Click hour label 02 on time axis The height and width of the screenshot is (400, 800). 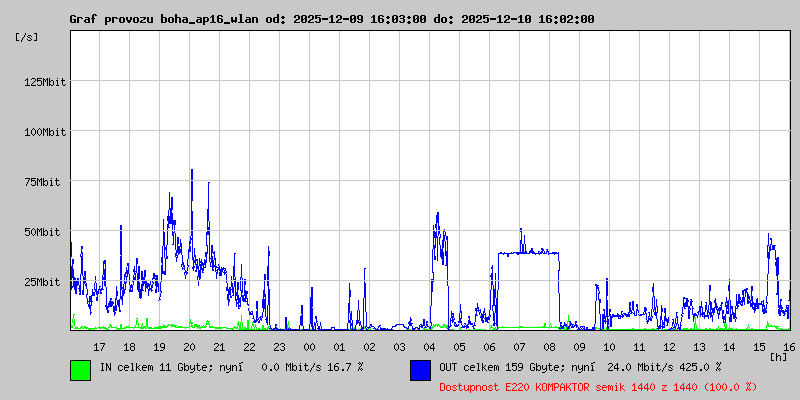point(369,347)
